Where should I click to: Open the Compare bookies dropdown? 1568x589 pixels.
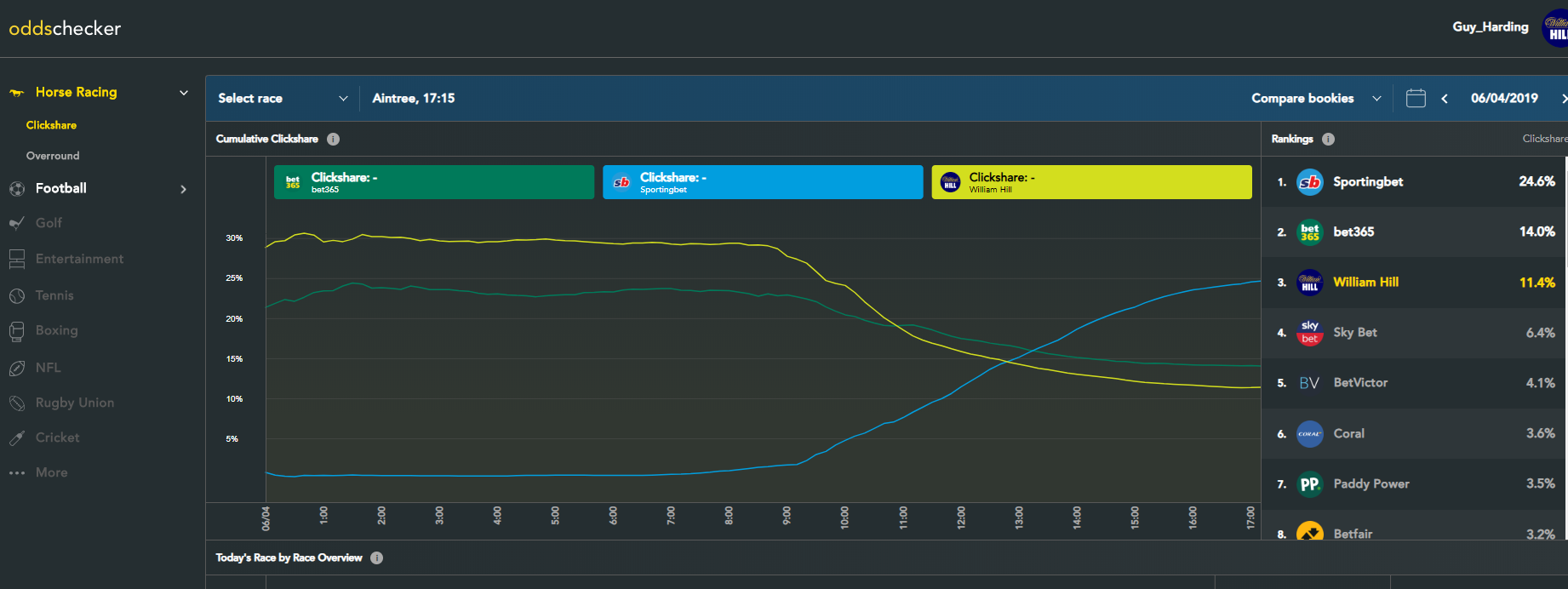pos(1316,98)
